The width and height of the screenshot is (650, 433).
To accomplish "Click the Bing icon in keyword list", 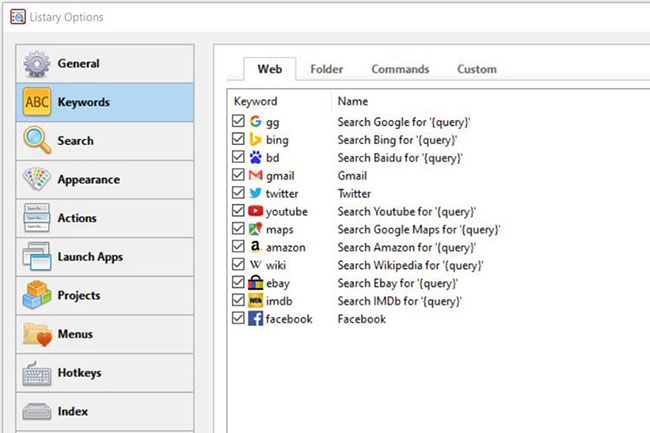I will 255,139.
